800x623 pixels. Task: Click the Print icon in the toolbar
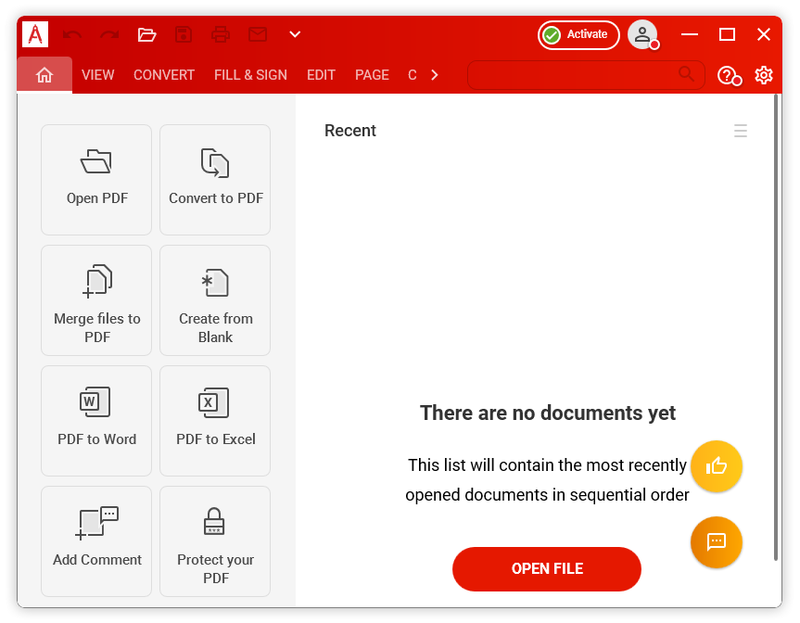220,35
